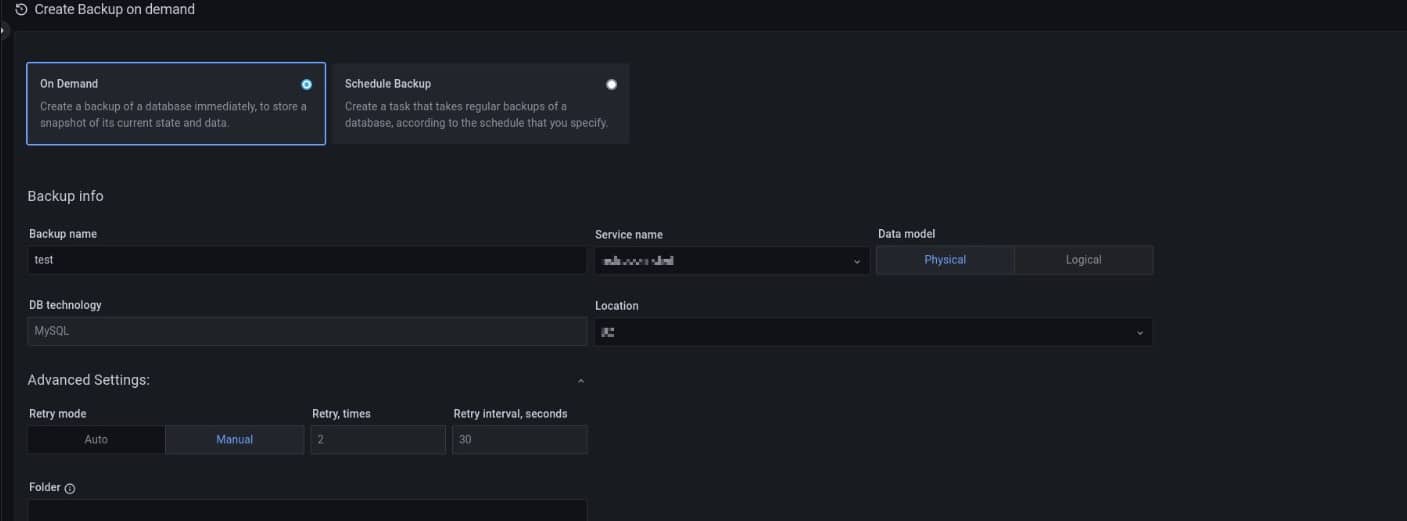1407x521 pixels.
Task: Click the Retry times field
Action: tap(378, 440)
